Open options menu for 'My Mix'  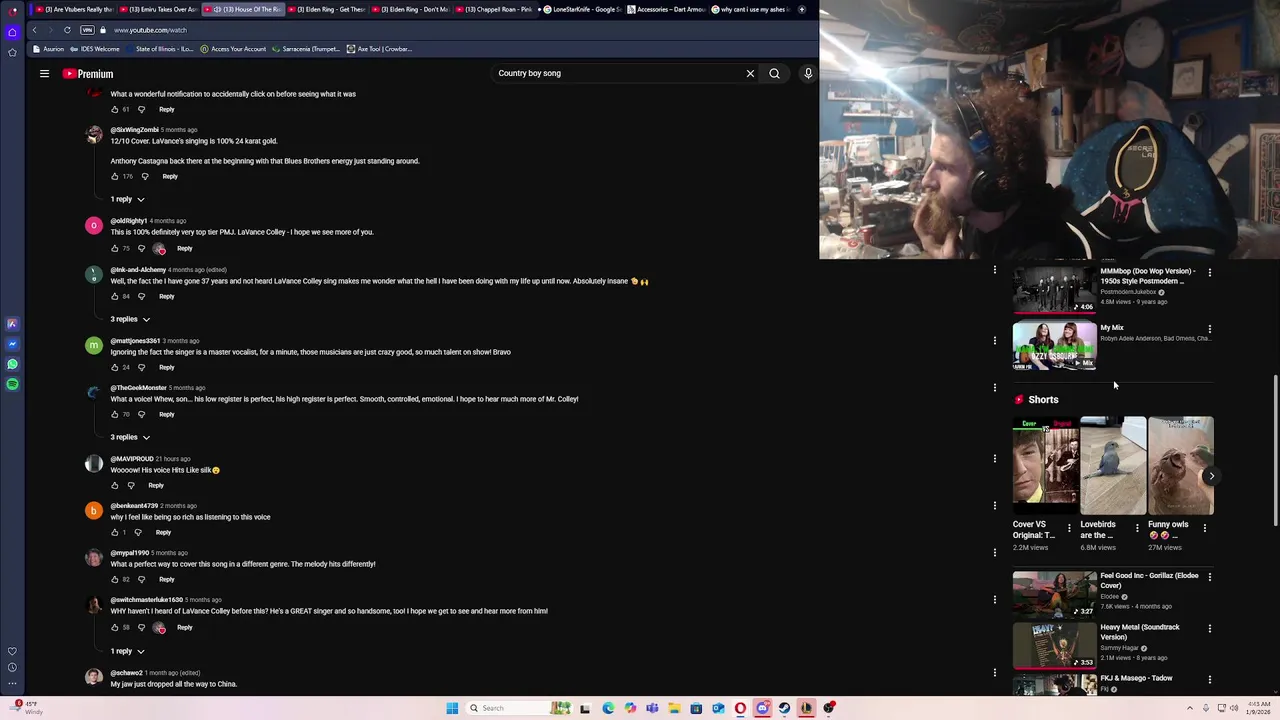pos(1209,329)
